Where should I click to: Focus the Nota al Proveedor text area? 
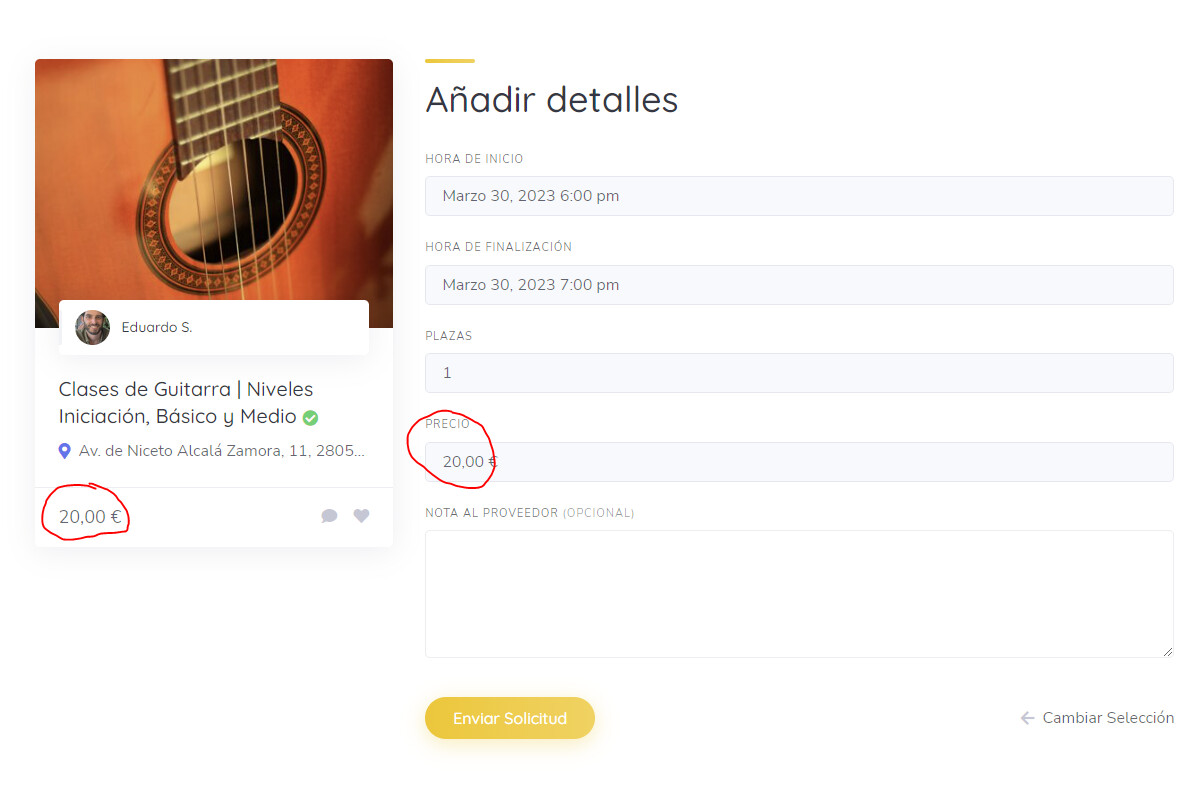pos(799,594)
